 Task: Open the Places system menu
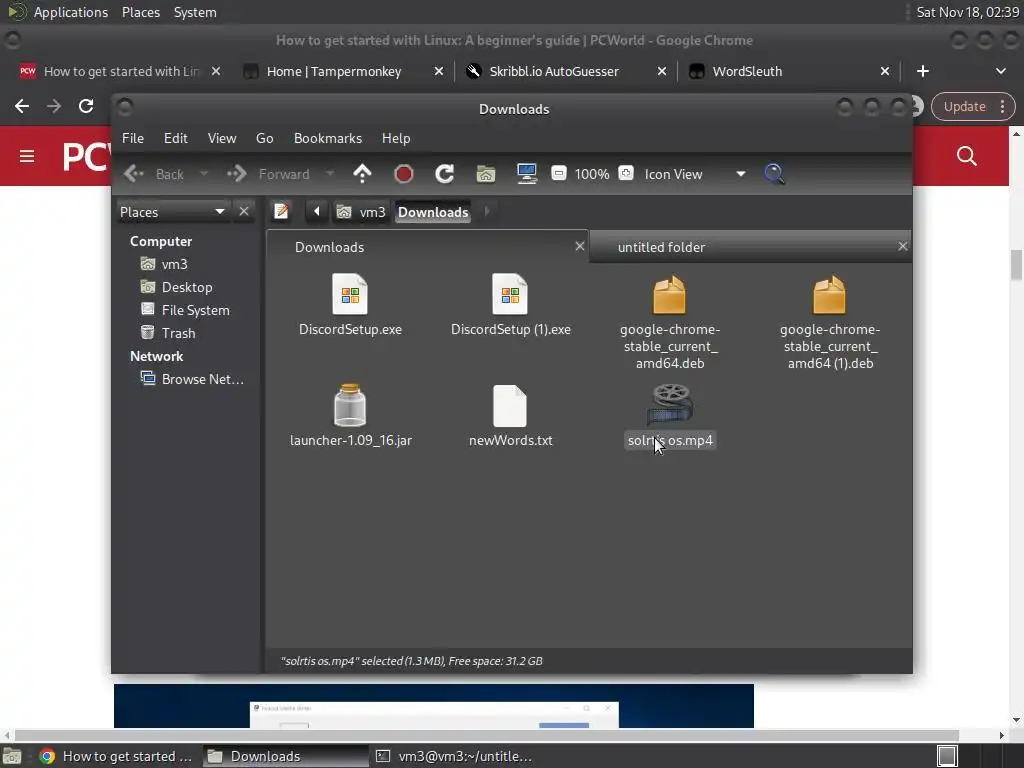point(141,12)
